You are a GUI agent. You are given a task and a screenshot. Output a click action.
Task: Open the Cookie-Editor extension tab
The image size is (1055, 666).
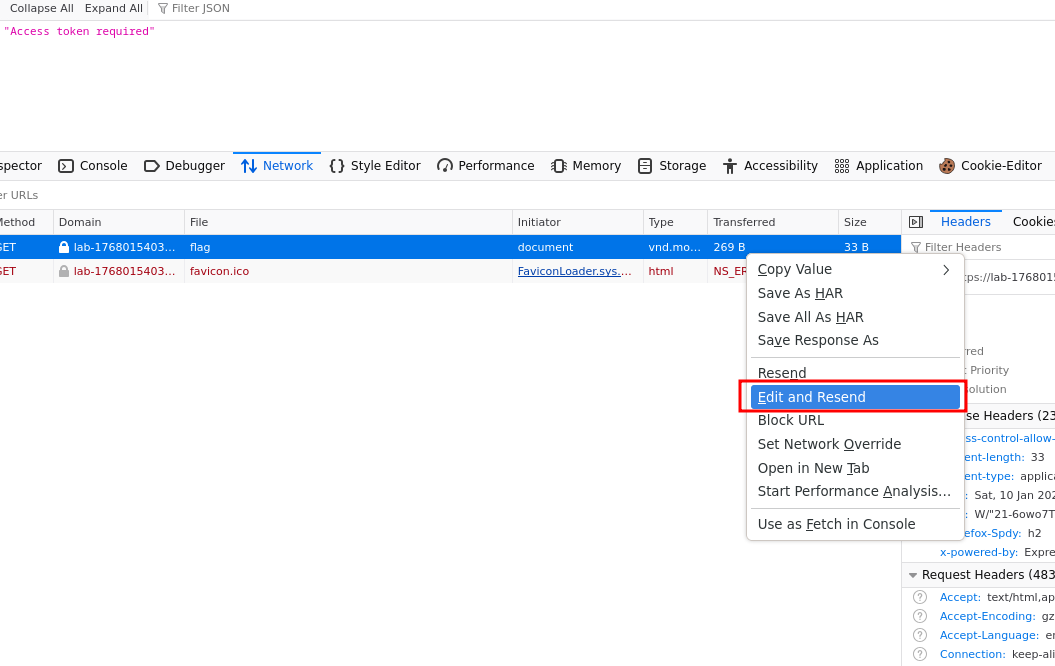990,165
